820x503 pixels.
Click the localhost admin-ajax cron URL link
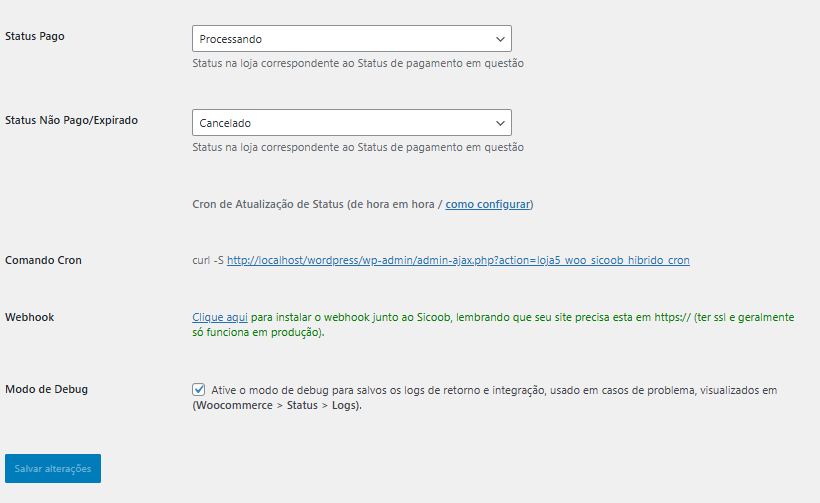458,260
